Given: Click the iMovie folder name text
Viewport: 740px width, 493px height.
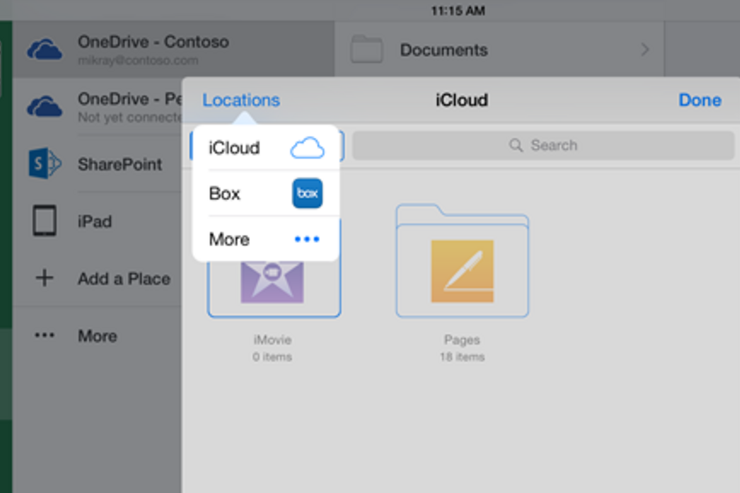Looking at the screenshot, I should (x=272, y=340).
